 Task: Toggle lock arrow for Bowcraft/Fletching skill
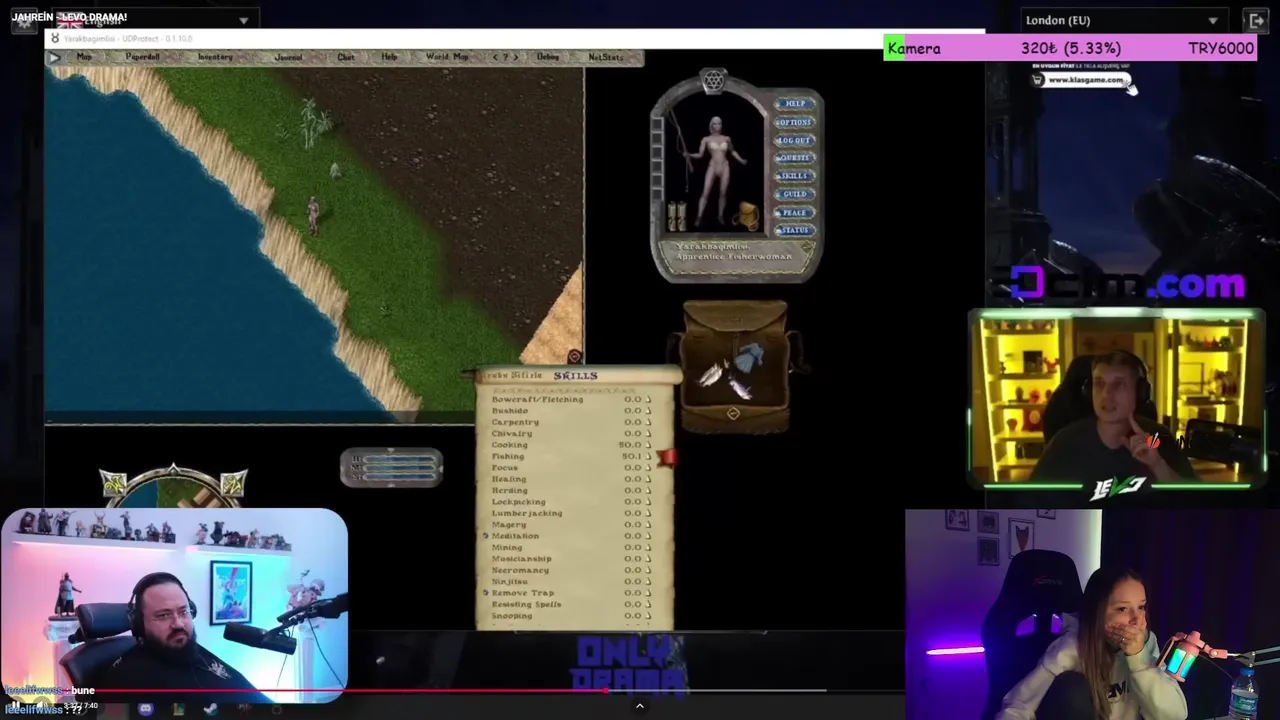[x=648, y=400]
